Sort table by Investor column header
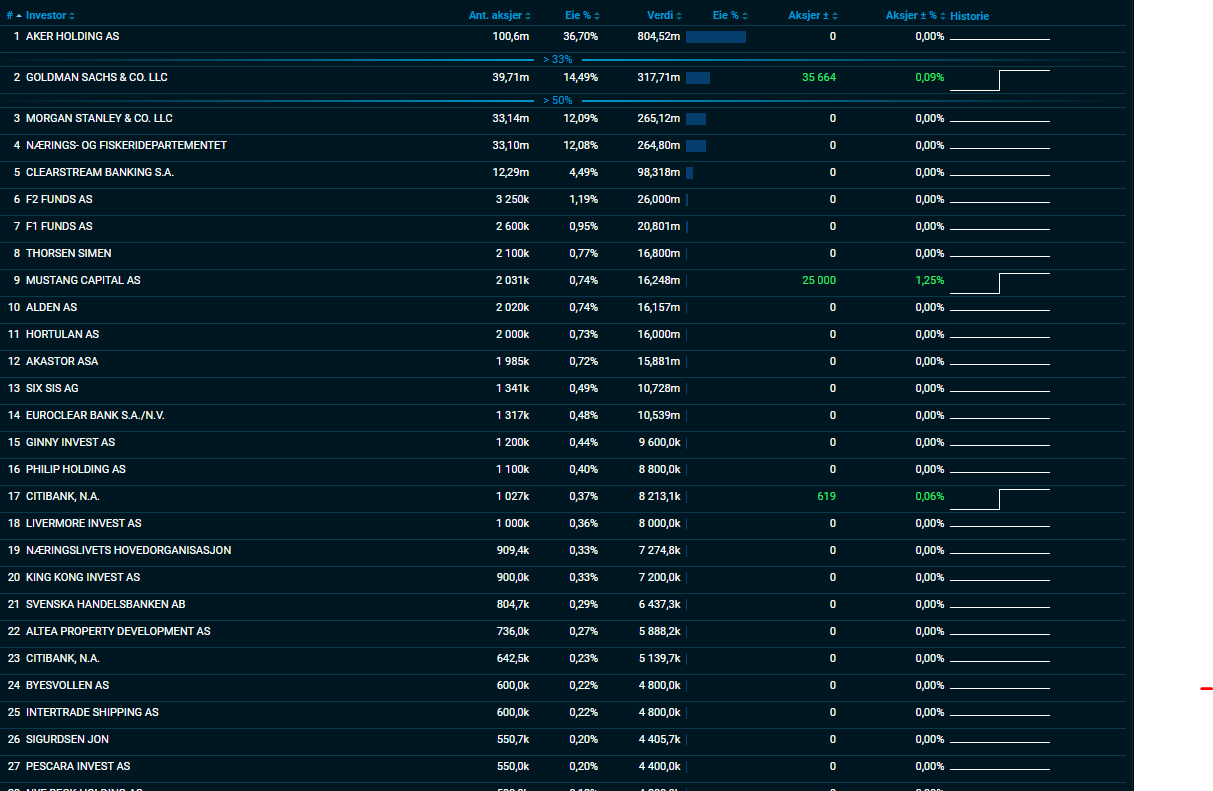This screenshot has width=1213, height=791. click(x=49, y=16)
